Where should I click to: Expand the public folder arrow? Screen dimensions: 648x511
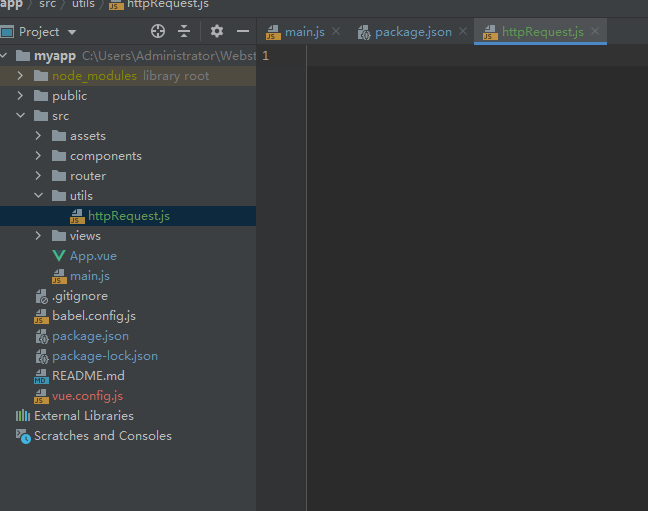coord(21,96)
